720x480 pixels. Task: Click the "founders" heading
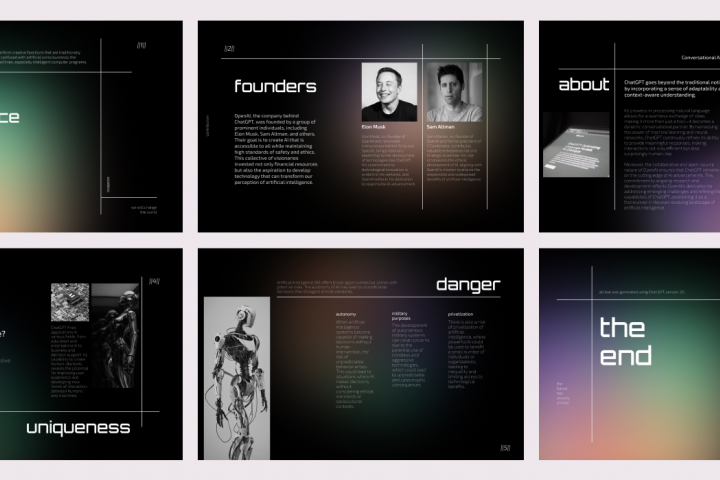(x=276, y=86)
